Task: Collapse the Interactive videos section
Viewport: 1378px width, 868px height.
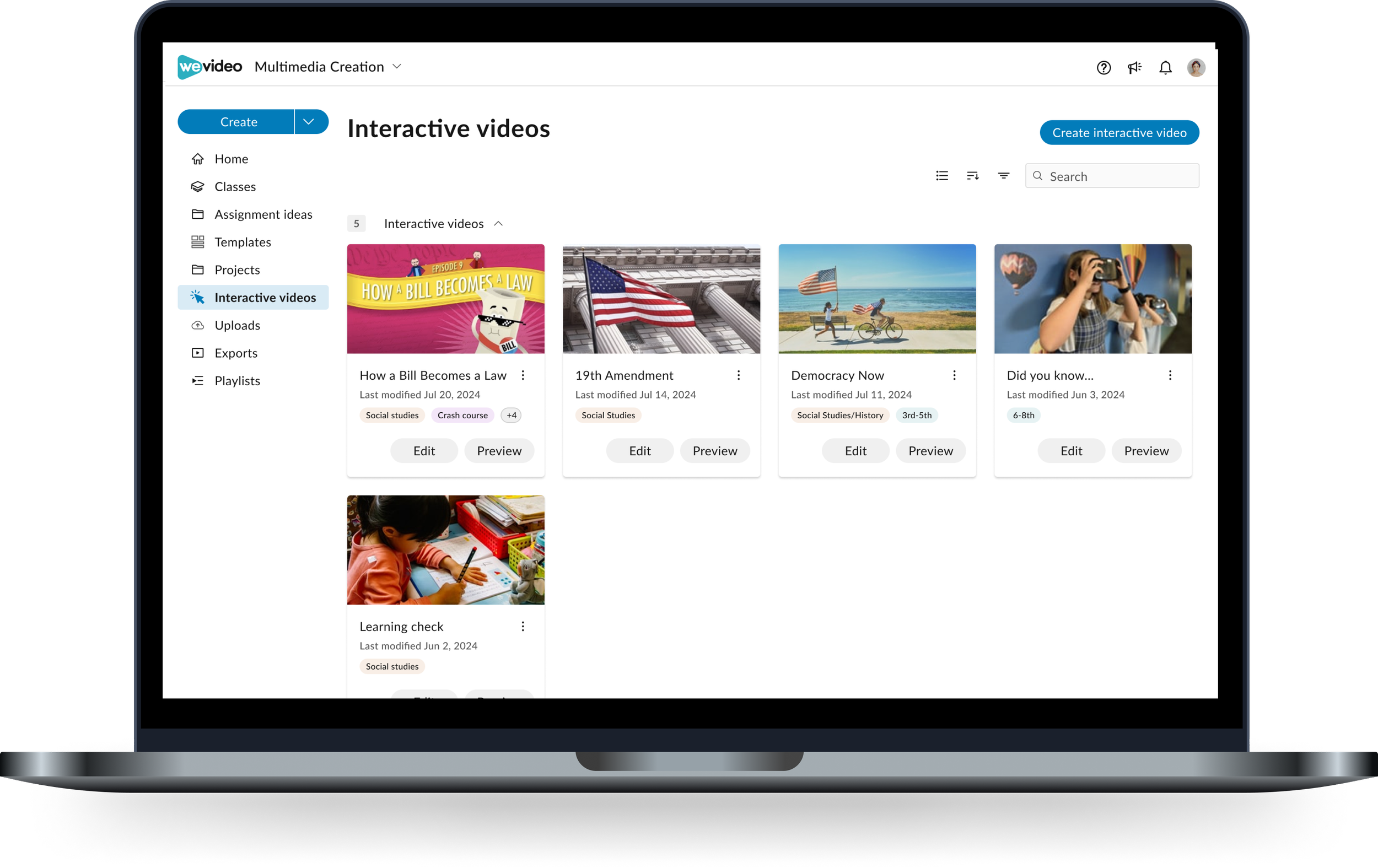Action: (498, 224)
